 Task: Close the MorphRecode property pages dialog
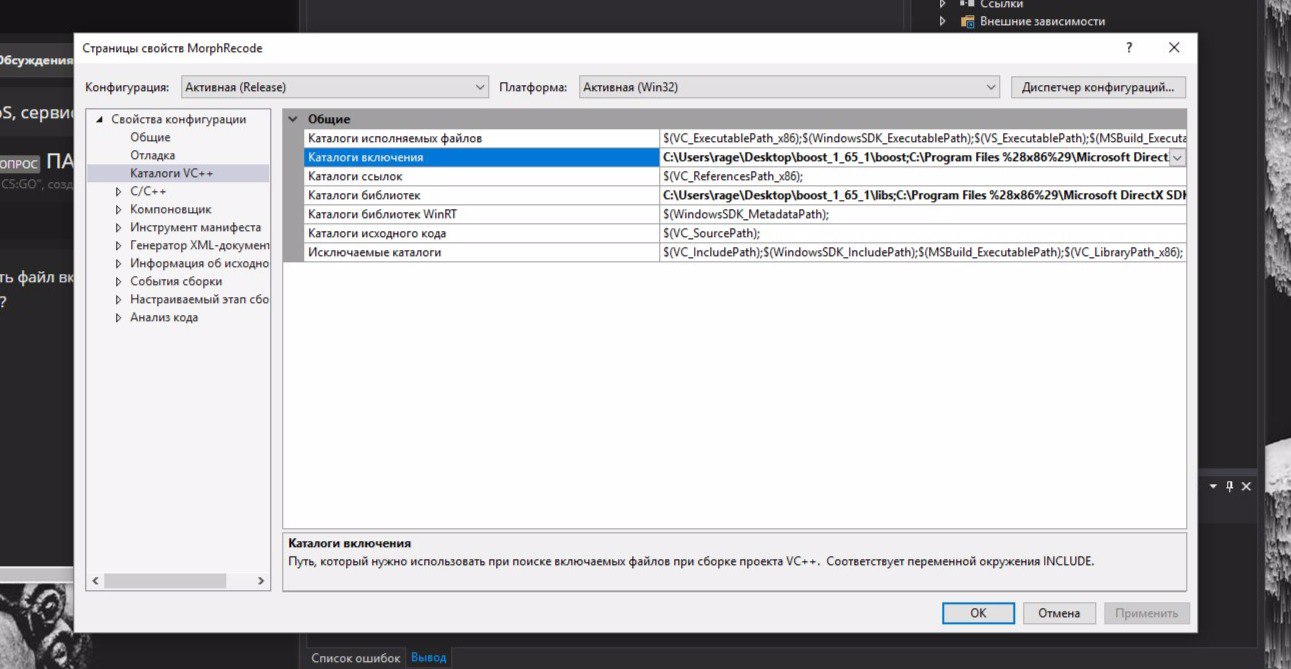pyautogui.click(x=1174, y=48)
